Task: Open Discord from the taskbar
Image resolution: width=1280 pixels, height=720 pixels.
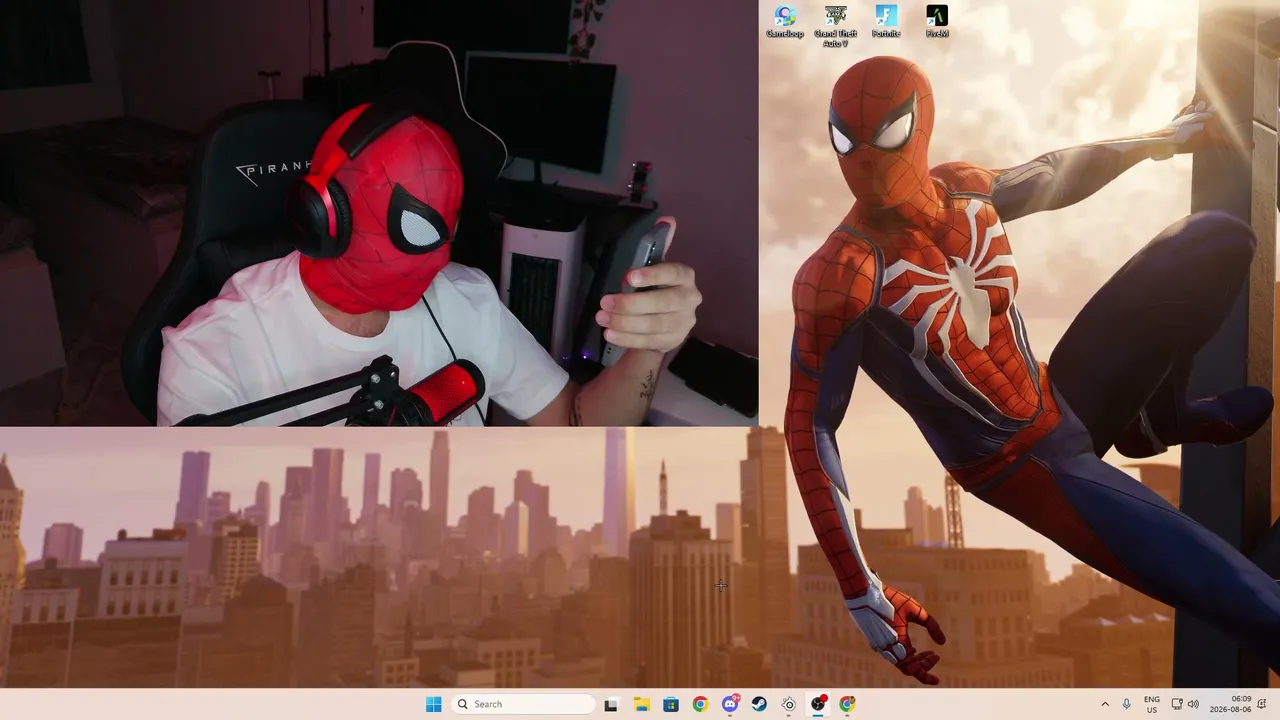Action: (x=730, y=704)
